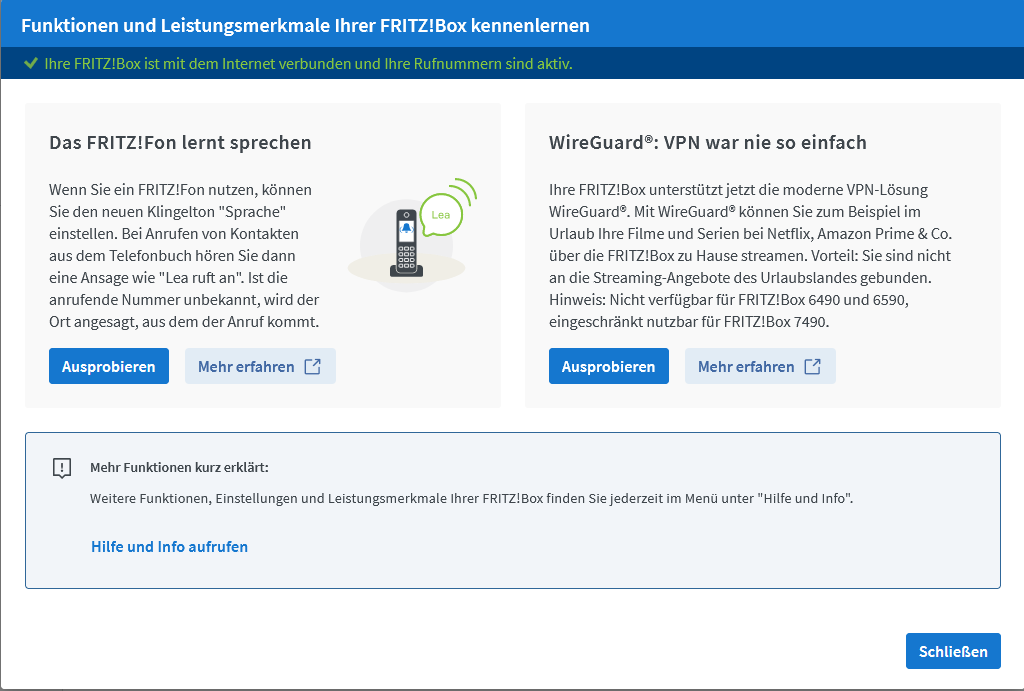The height and width of the screenshot is (691, 1024).
Task: Click Ausprobieren under WireGuard VPN card
Action: 609,366
